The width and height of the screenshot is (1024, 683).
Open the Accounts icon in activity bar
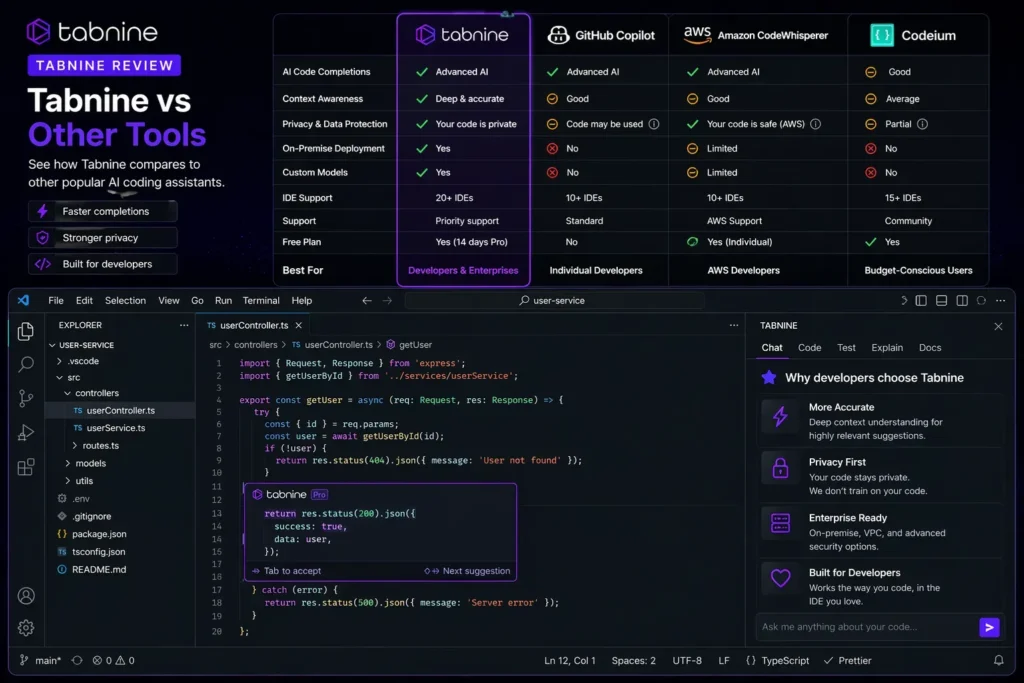point(26,596)
